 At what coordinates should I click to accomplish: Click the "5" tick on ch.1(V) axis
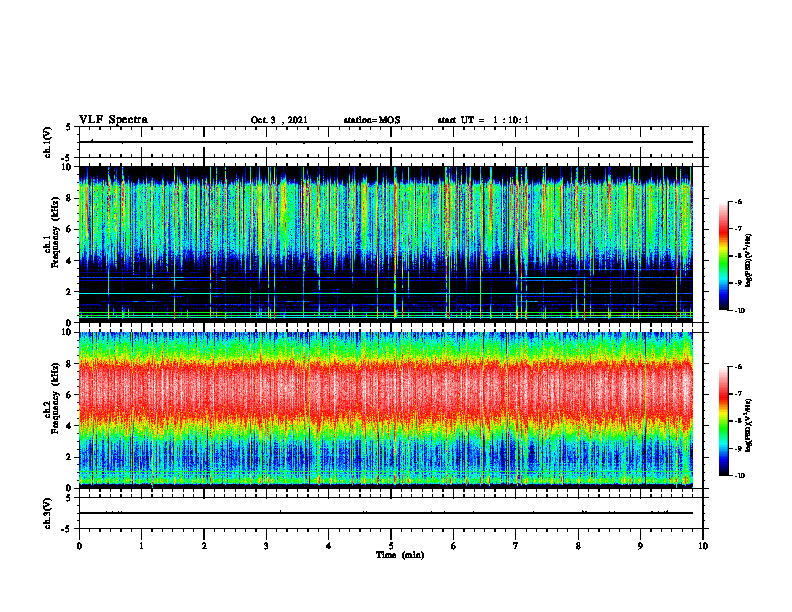point(69,127)
